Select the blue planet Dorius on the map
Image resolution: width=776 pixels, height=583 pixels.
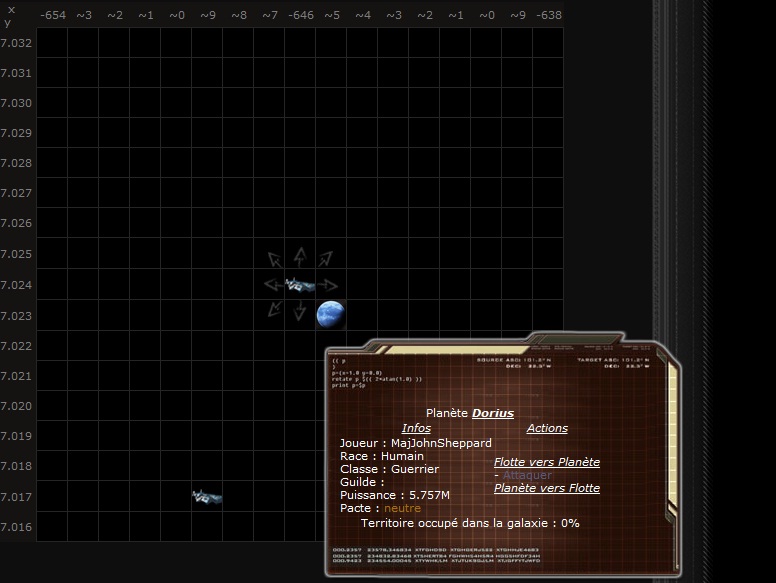(x=330, y=314)
